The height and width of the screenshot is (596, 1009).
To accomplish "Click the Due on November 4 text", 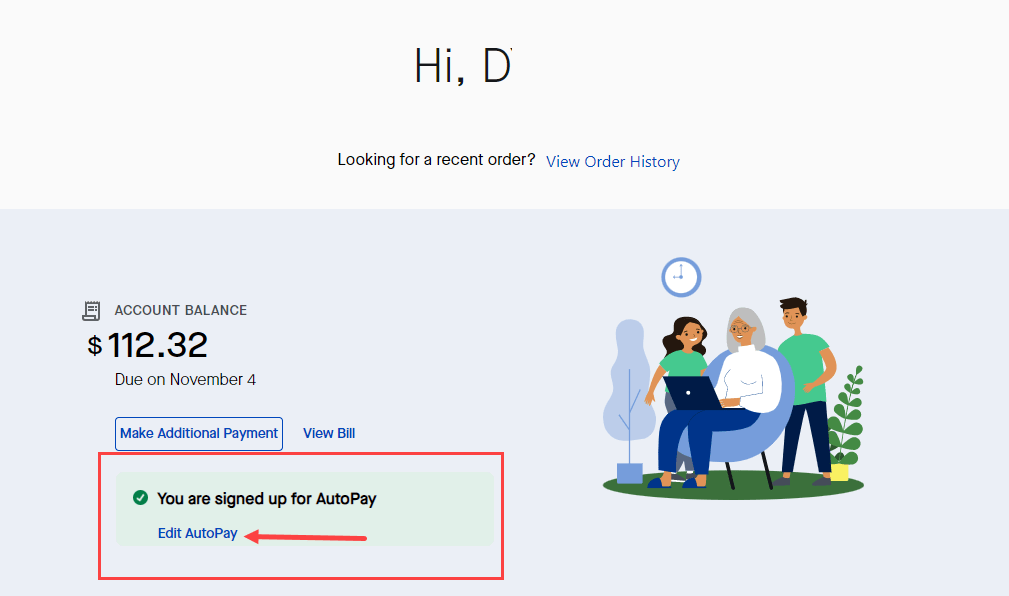I will pos(185,380).
